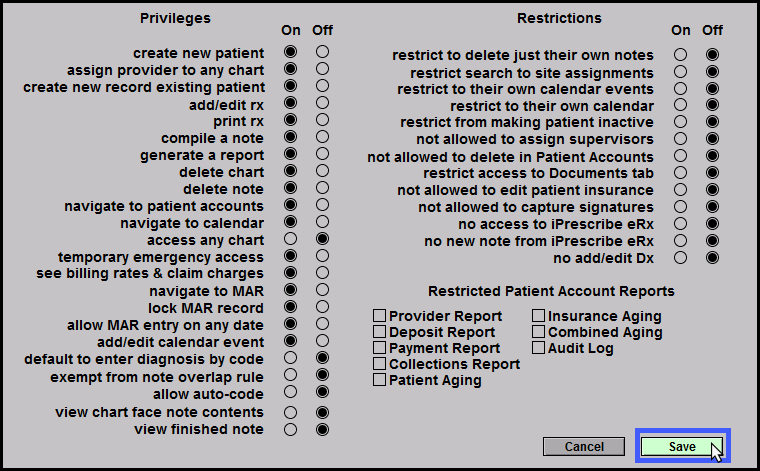The width and height of the screenshot is (760, 471).
Task: Click the Cancel button
Action: coord(584,446)
